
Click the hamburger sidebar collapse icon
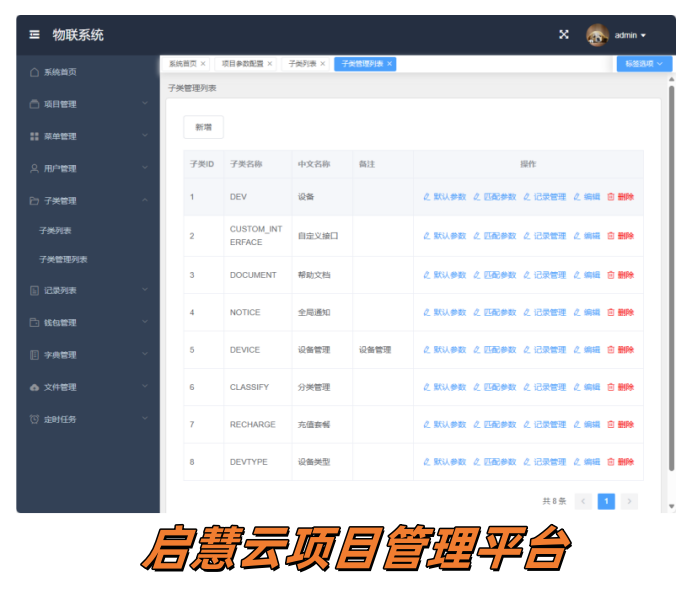pos(34,35)
